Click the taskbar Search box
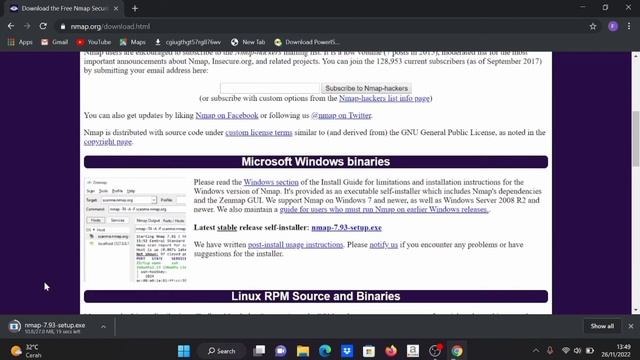The height and width of the screenshot is (360, 640). click(222, 351)
